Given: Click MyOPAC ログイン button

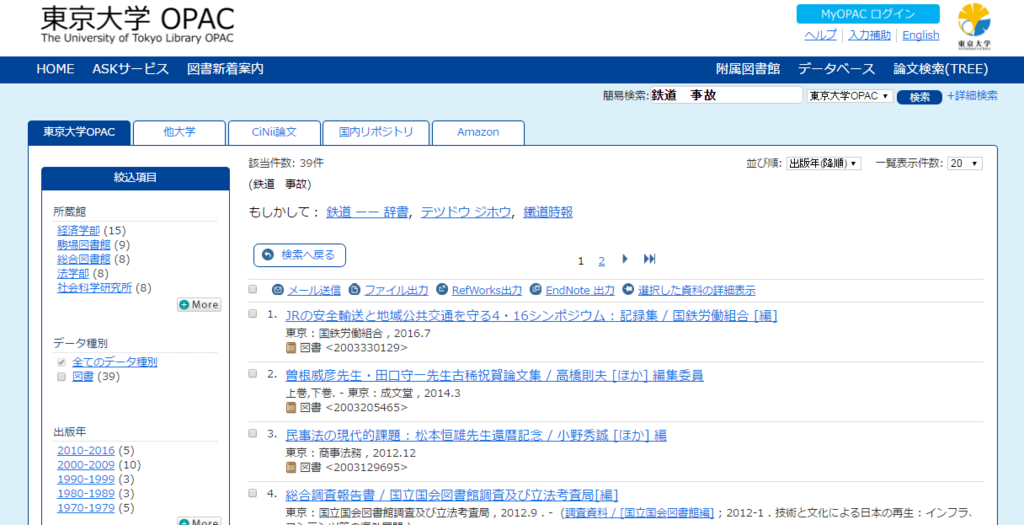Looking at the screenshot, I should coord(868,14).
